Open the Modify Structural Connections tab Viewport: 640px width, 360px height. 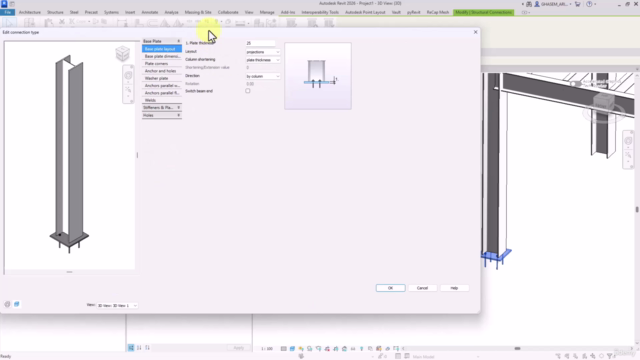click(x=484, y=12)
